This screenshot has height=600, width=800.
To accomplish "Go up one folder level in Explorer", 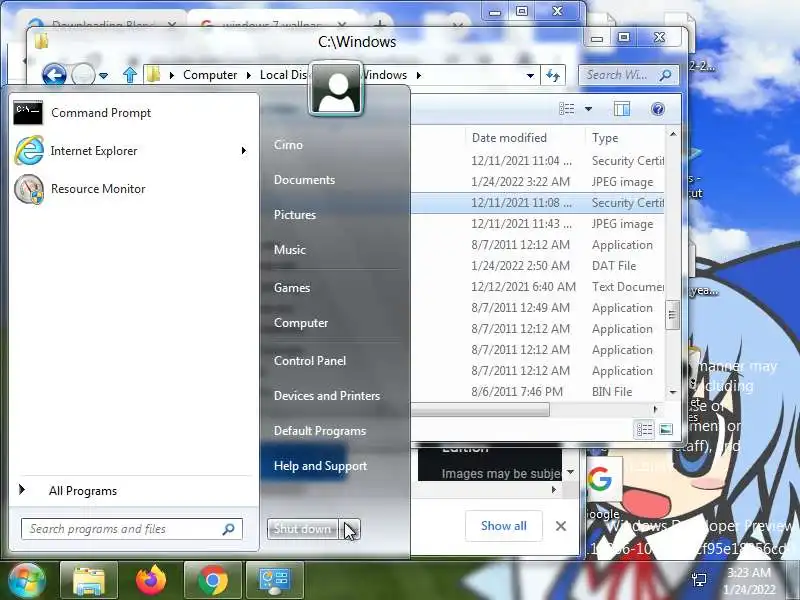I will [130, 75].
